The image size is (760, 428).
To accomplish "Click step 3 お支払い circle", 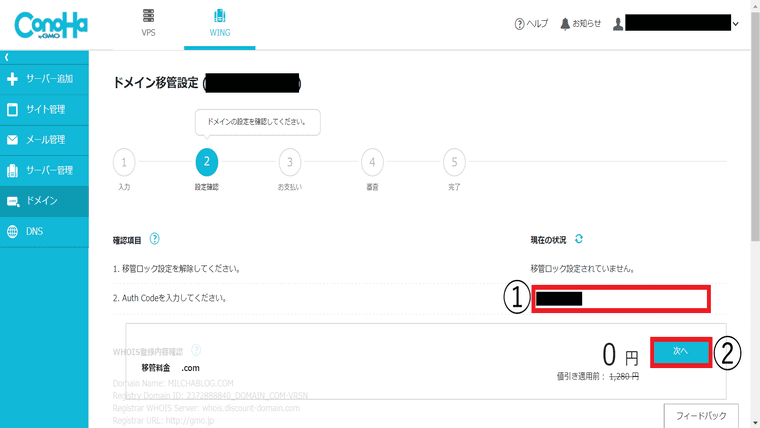I will 290,162.
